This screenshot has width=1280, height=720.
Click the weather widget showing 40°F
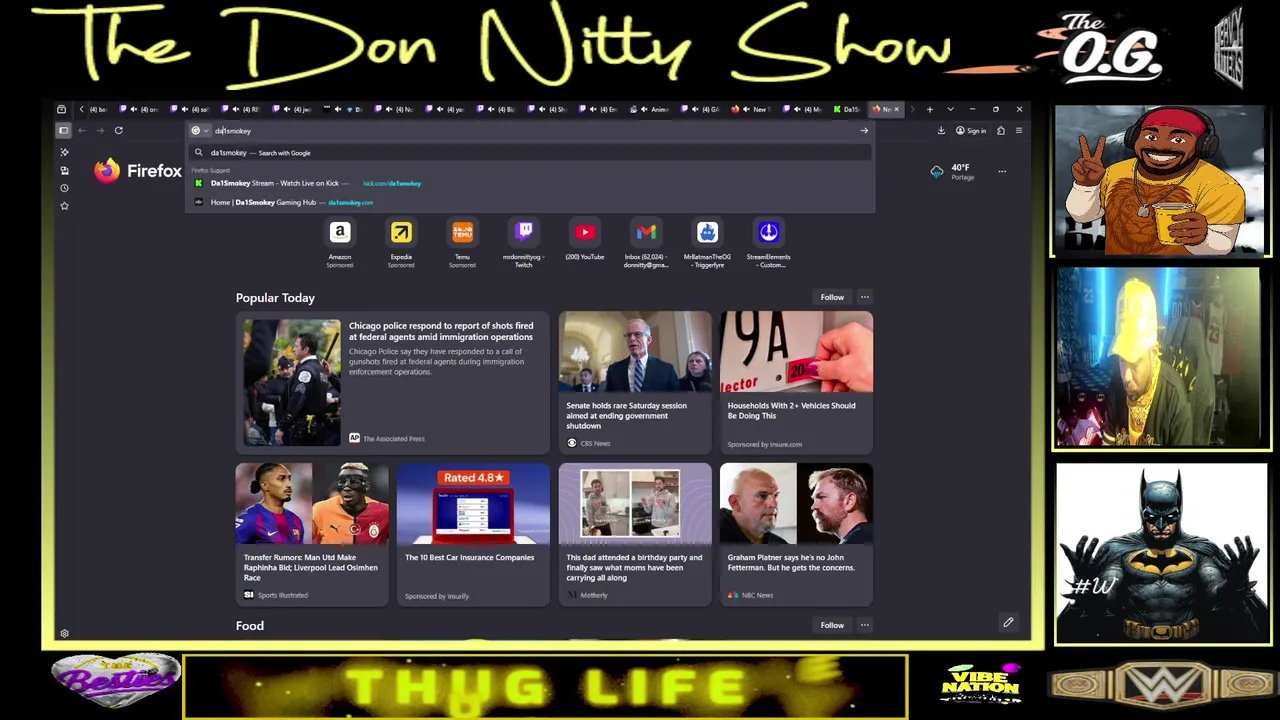click(x=951, y=172)
